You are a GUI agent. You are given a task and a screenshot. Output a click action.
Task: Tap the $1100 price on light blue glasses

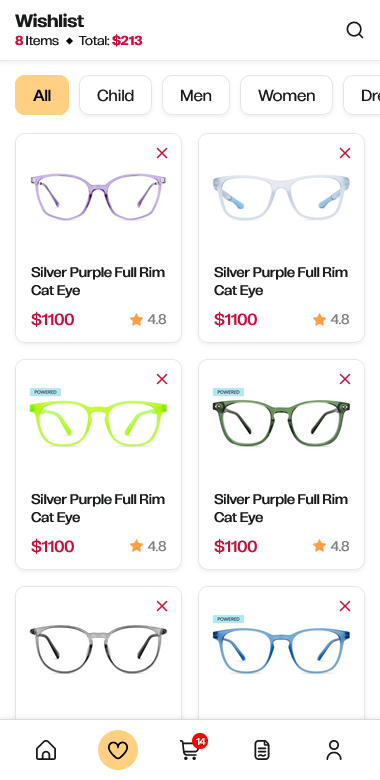235,319
